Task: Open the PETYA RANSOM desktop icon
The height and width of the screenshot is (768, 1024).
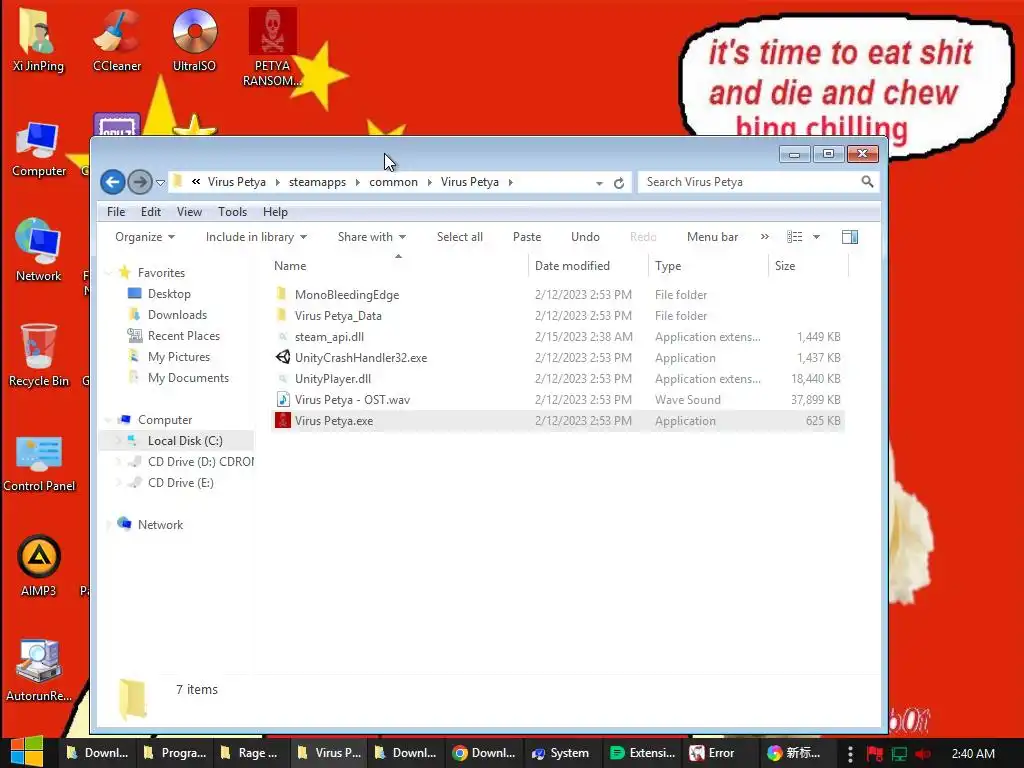Action: tap(272, 47)
